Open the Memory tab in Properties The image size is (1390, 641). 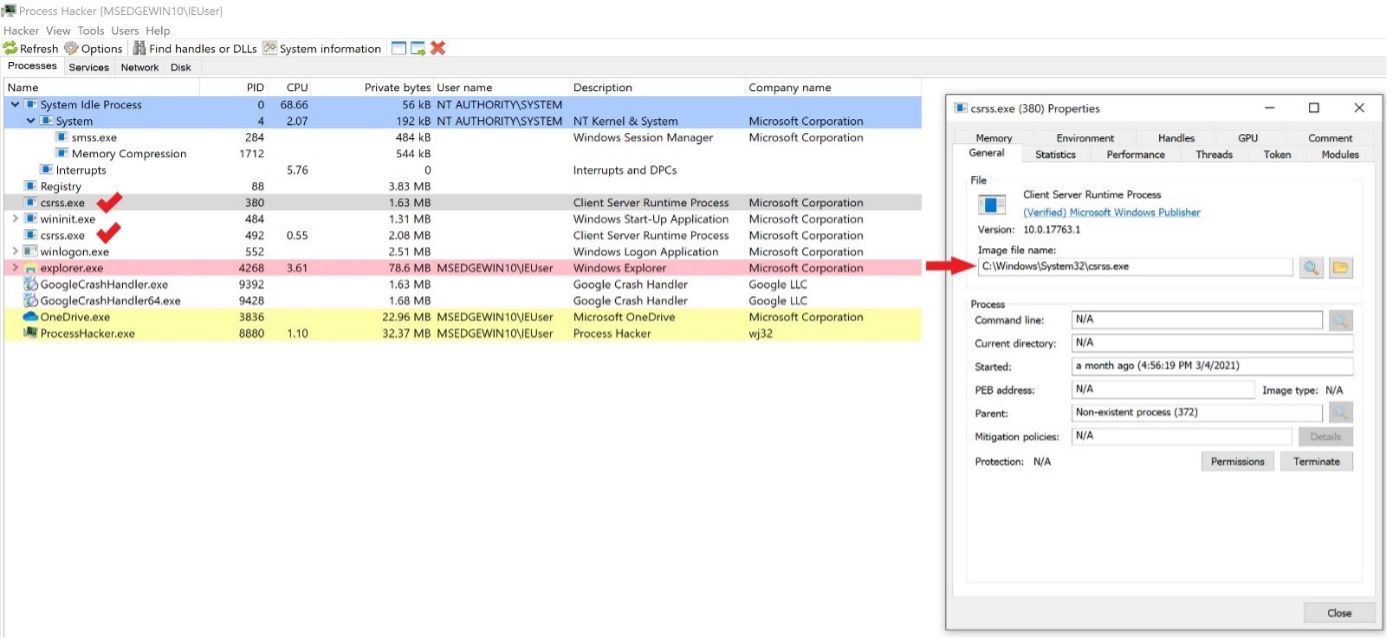pyautogui.click(x=994, y=138)
